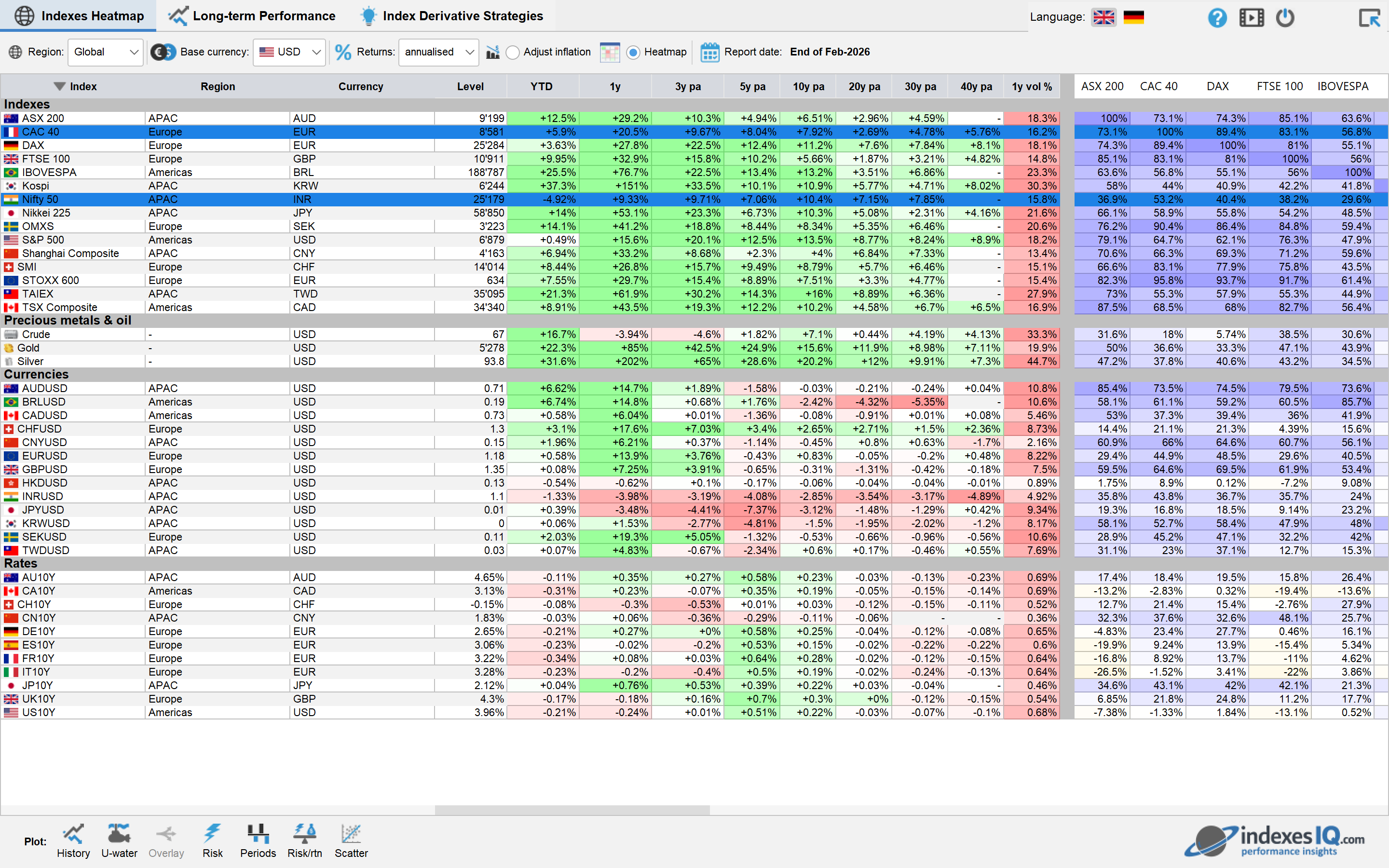
Task: Click the percent Returns icon
Action: [x=343, y=52]
